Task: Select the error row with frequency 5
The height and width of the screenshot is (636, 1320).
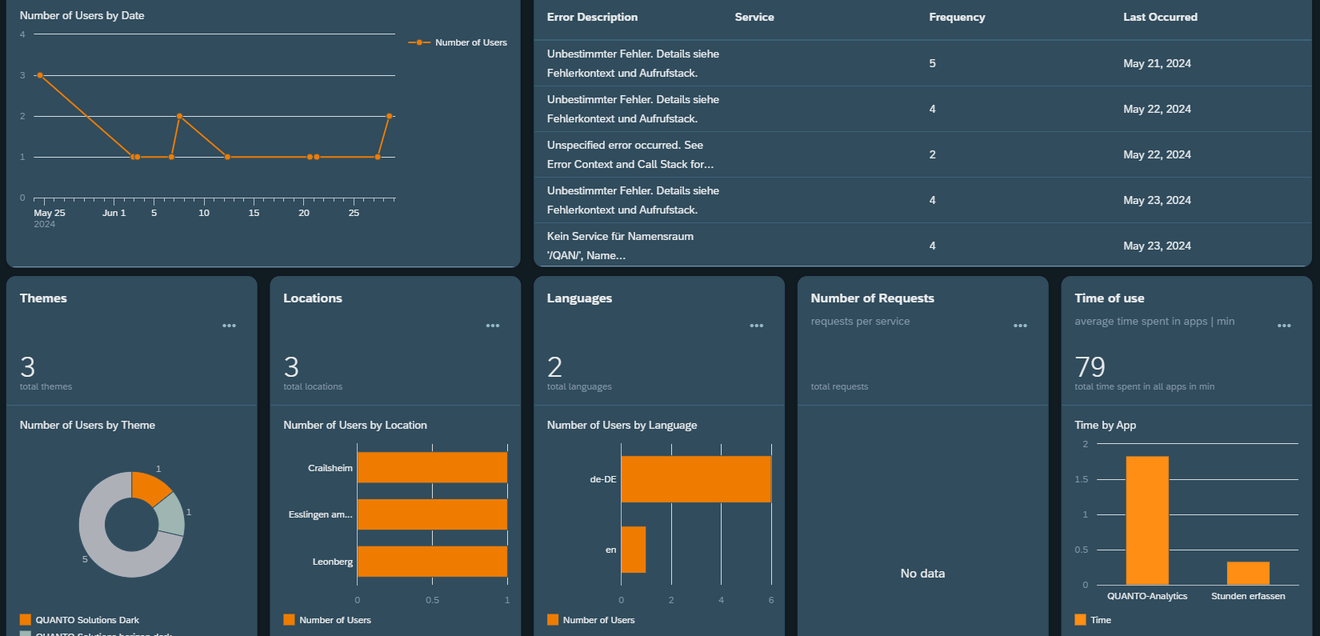Action: click(x=923, y=63)
